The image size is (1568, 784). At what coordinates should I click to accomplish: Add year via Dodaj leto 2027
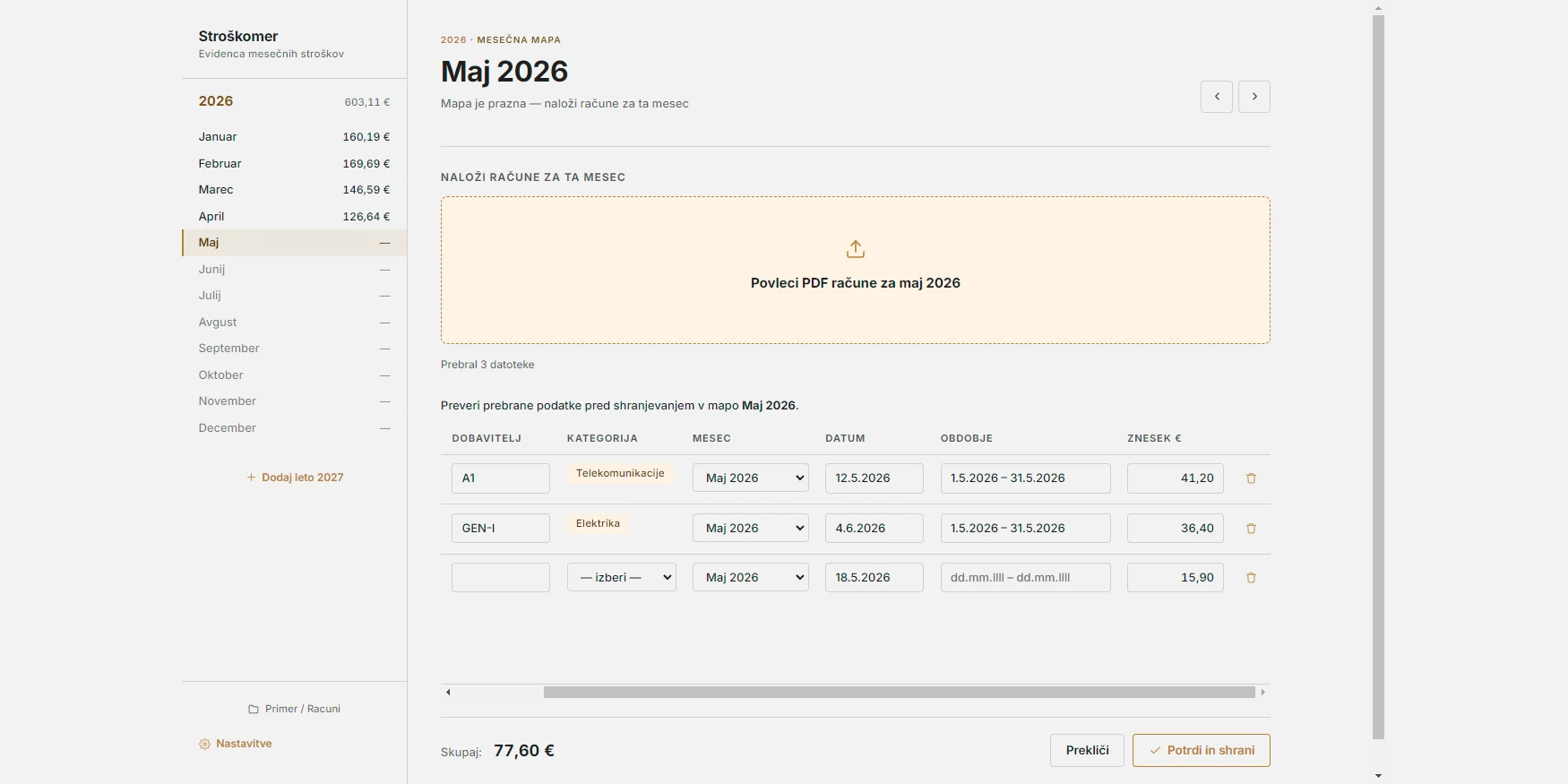click(295, 478)
